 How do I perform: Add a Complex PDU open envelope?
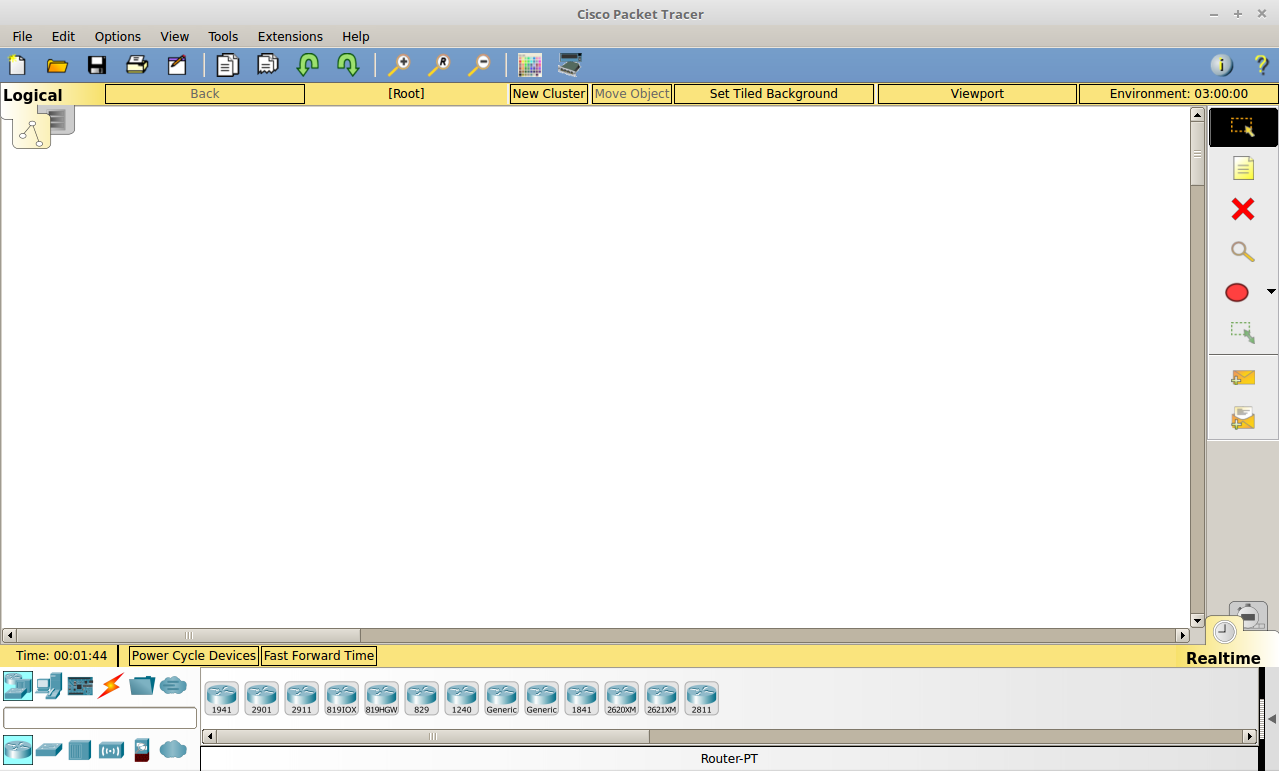point(1243,418)
